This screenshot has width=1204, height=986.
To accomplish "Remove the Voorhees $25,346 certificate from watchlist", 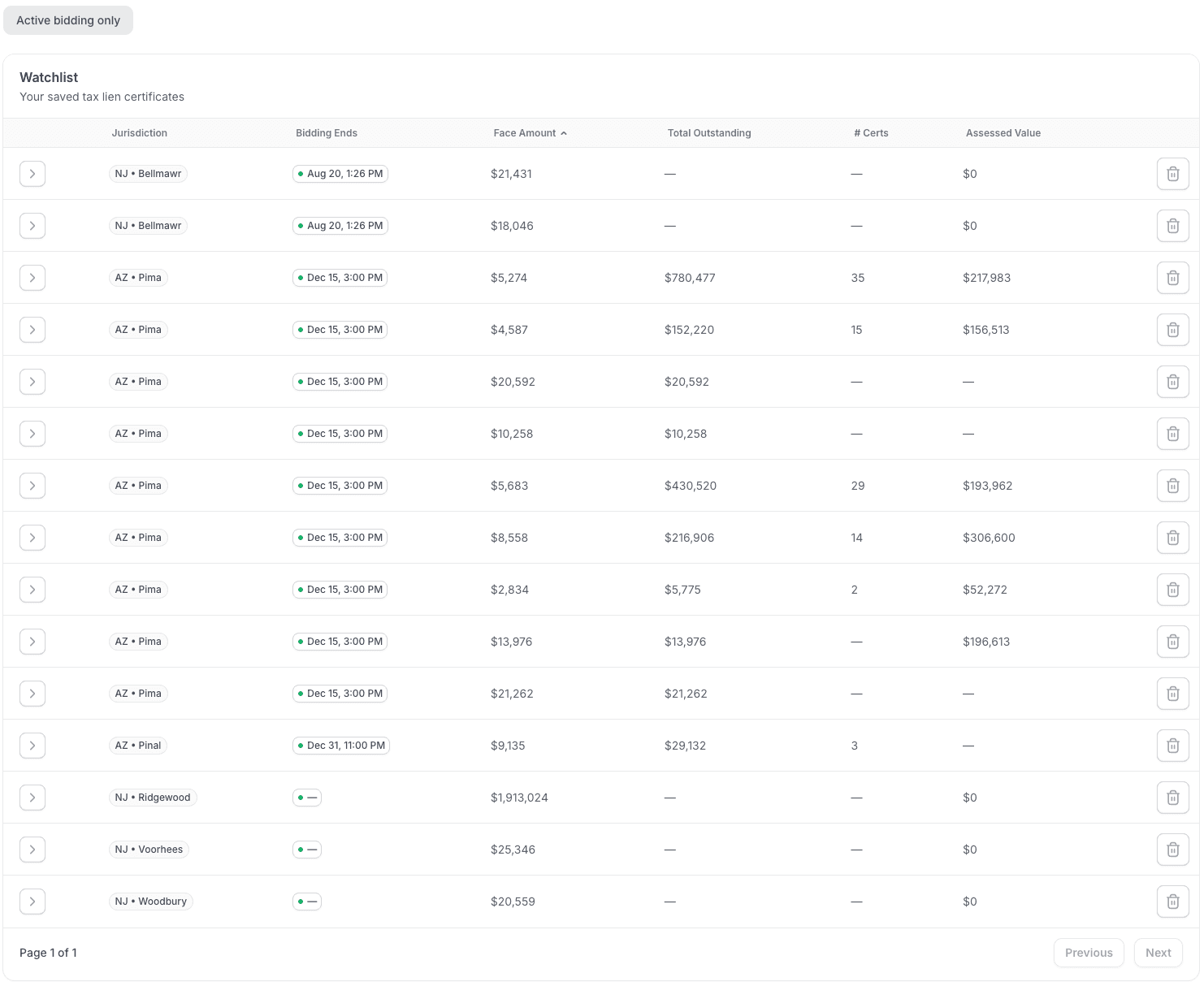I will (1172, 850).
